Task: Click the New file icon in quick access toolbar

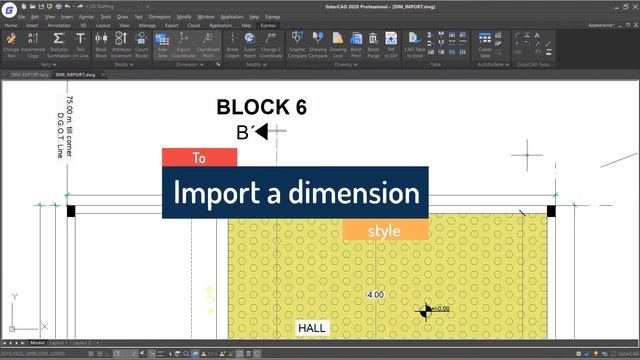Action: (x=24, y=7)
